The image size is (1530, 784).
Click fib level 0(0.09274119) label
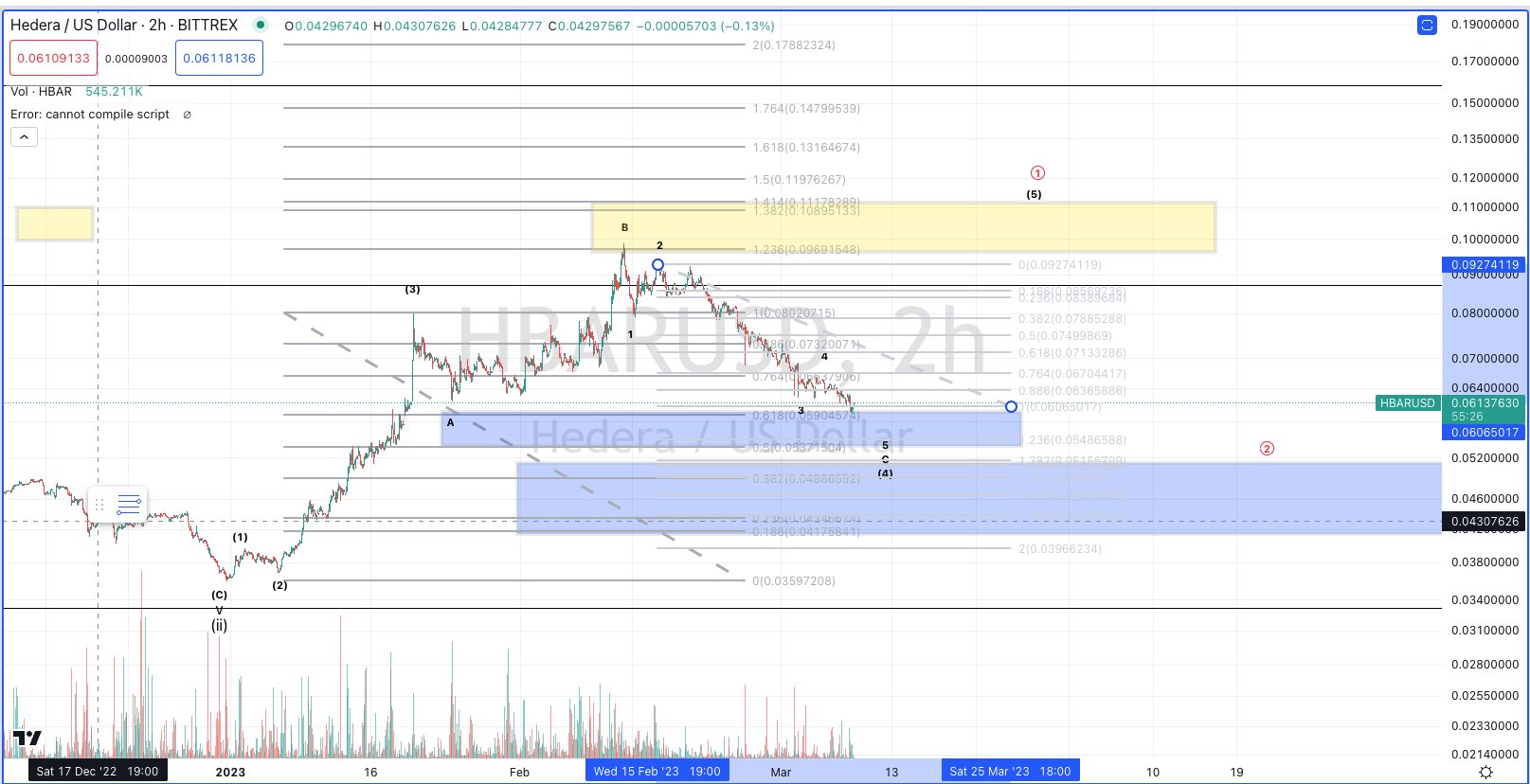pos(1060,265)
